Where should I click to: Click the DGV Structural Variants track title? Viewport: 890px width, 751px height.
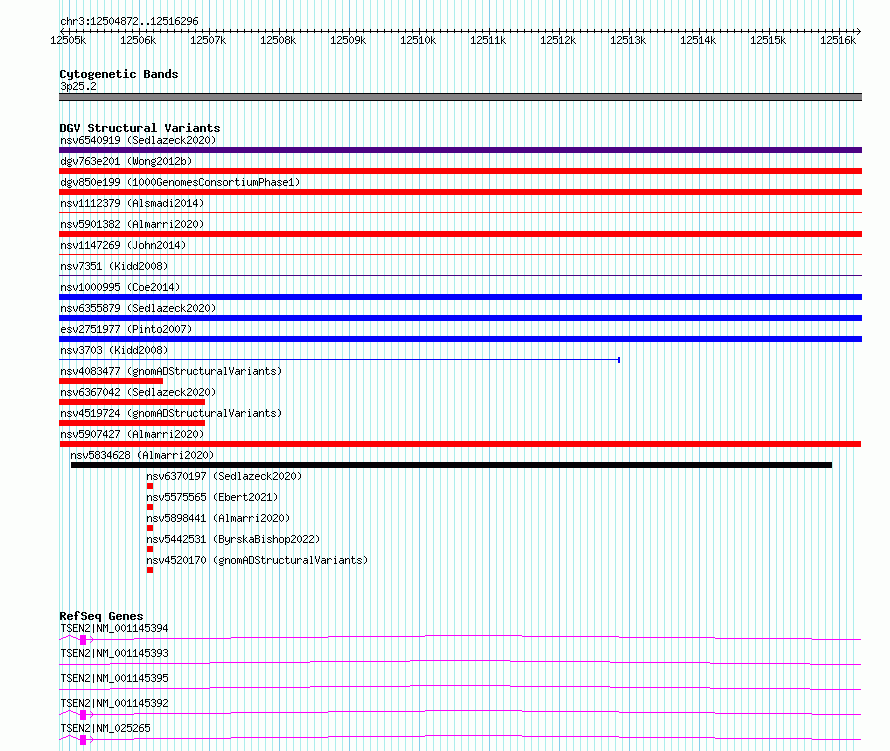tap(140, 128)
